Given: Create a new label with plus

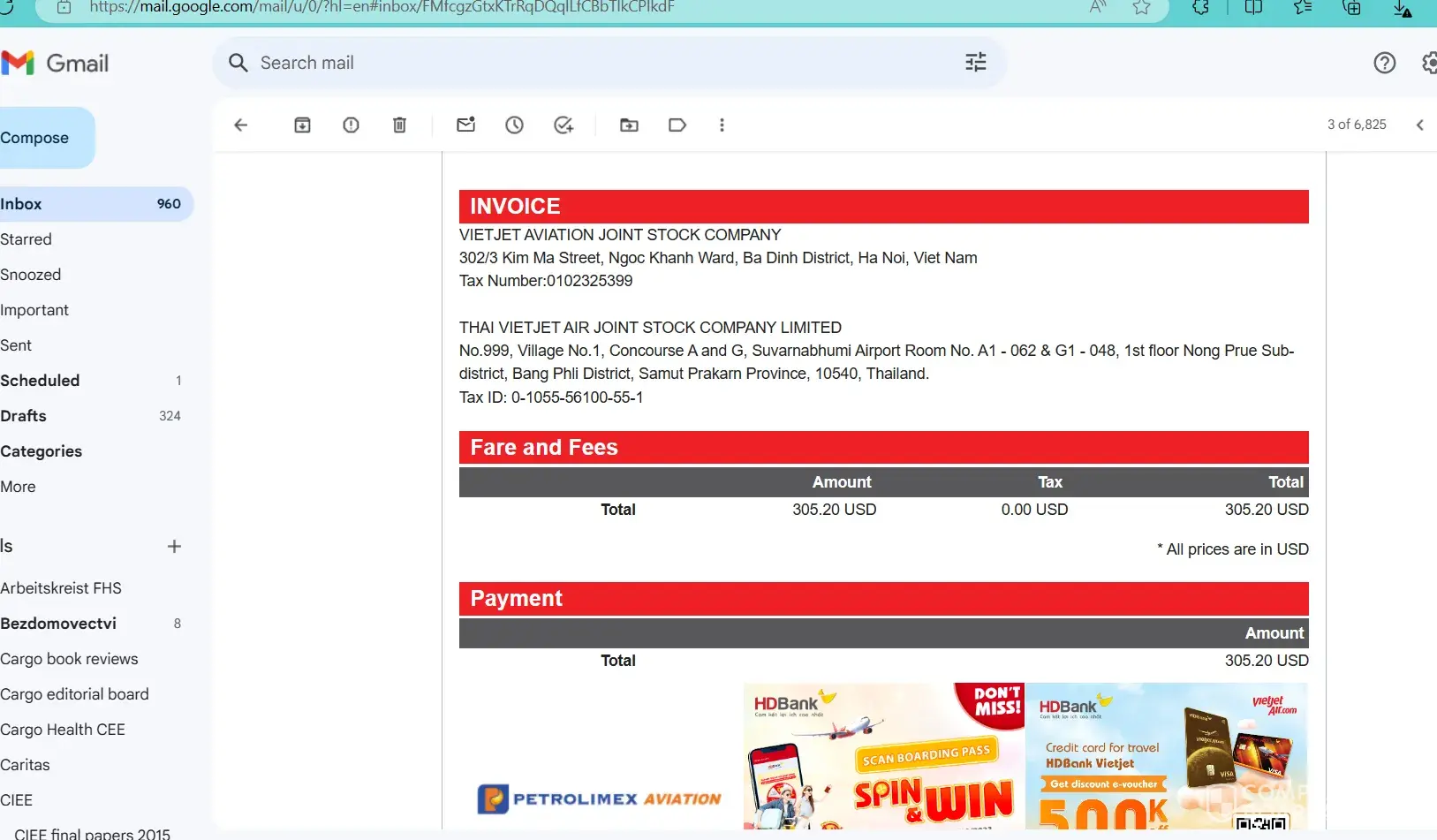Looking at the screenshot, I should (174, 547).
